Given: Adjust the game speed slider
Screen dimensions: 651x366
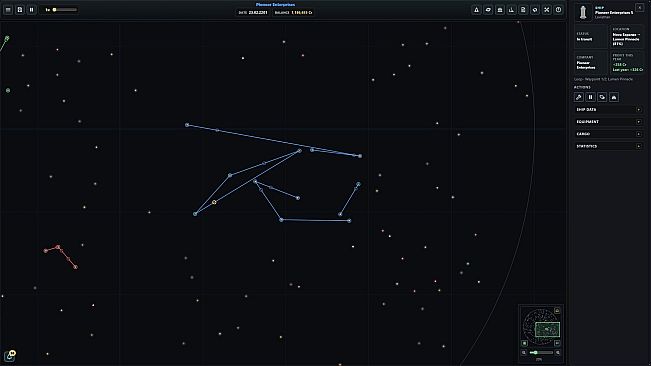Looking at the screenshot, I should 65,10.
